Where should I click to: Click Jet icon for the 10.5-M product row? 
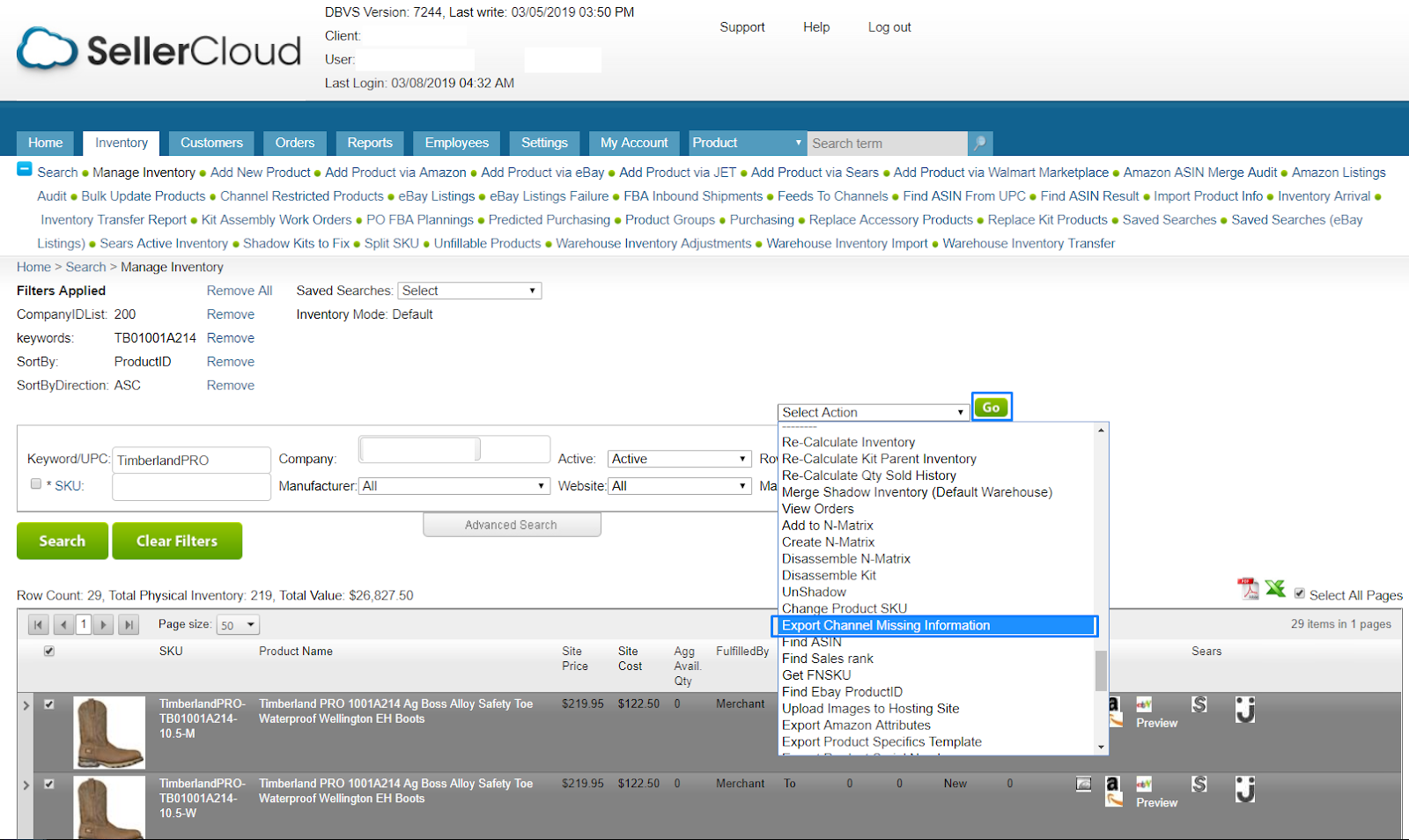click(1245, 710)
